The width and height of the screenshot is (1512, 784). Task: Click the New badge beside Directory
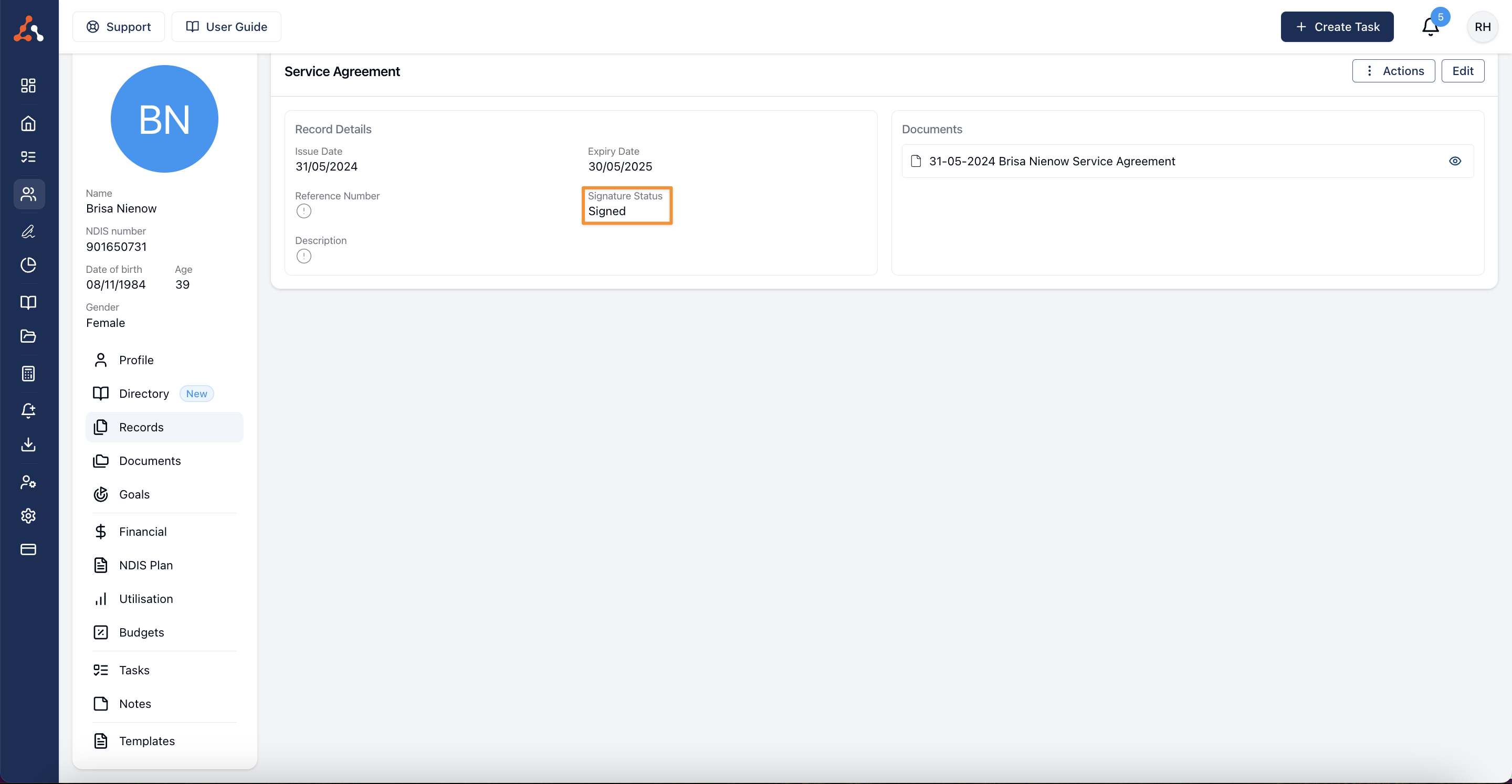[x=197, y=394]
